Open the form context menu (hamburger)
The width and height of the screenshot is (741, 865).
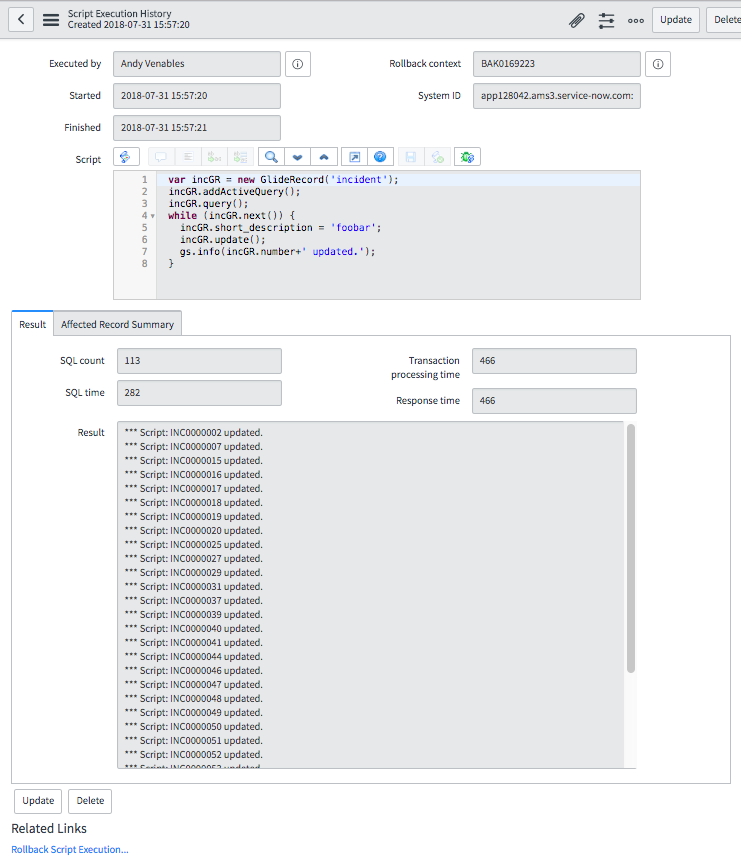pyautogui.click(x=51, y=20)
